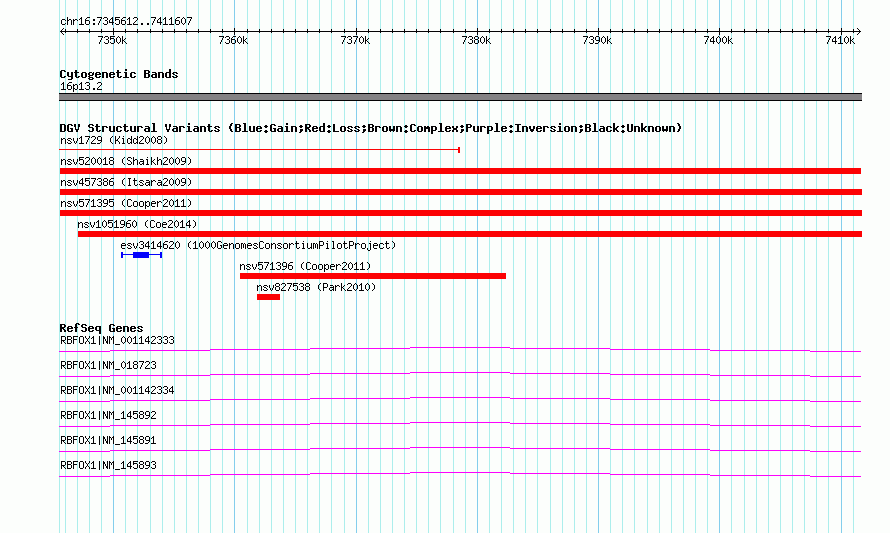Open the RBFOX1|NM_145891 transcript label
The height and width of the screenshot is (533, 890).
108,440
